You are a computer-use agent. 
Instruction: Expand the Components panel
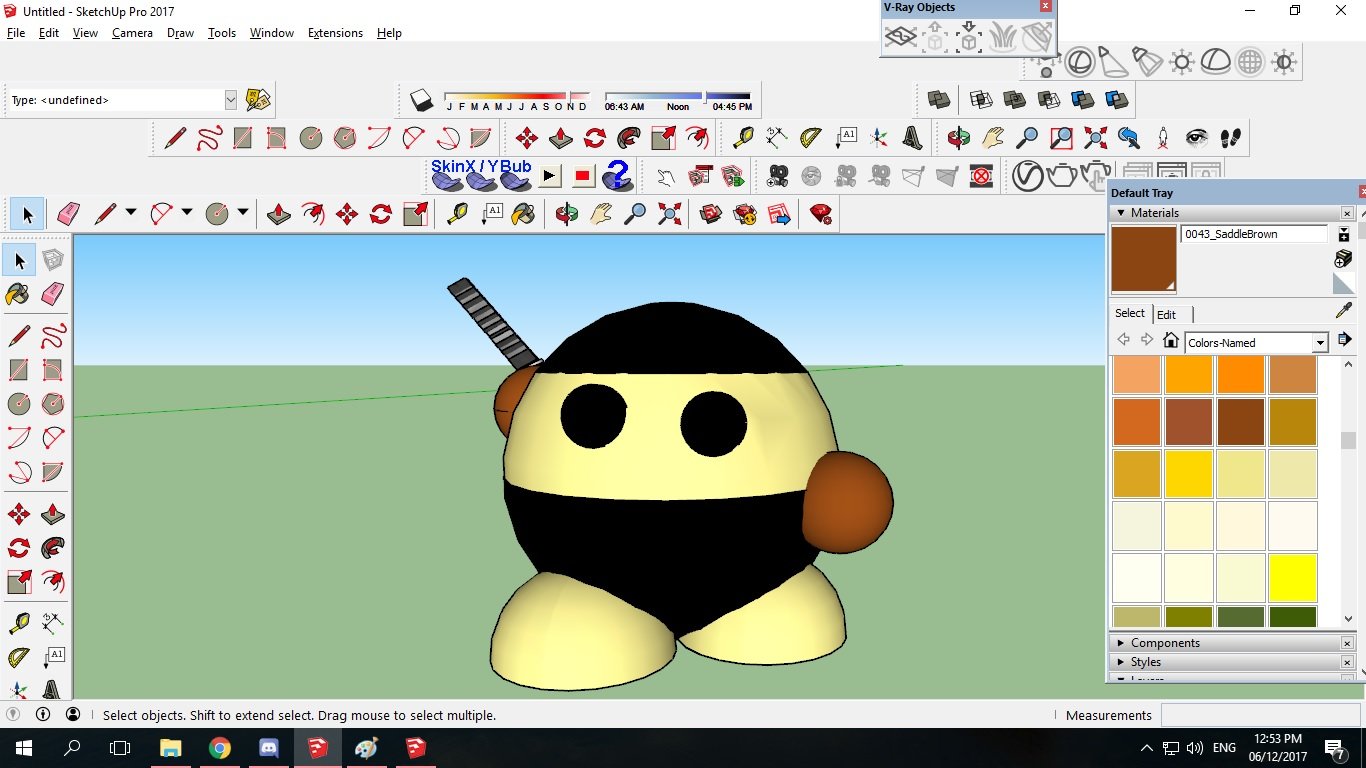click(1165, 643)
